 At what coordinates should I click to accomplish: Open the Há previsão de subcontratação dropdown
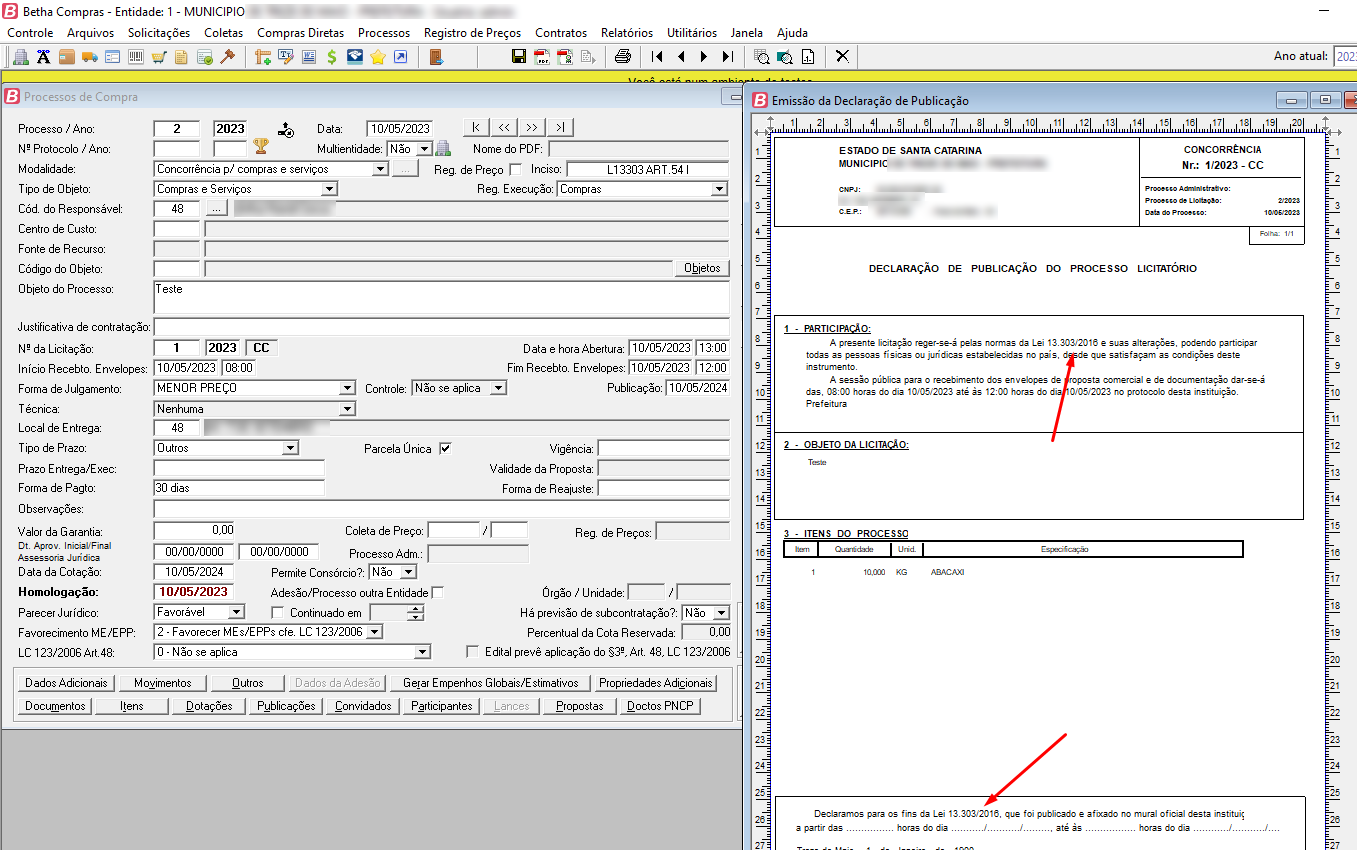(x=721, y=613)
